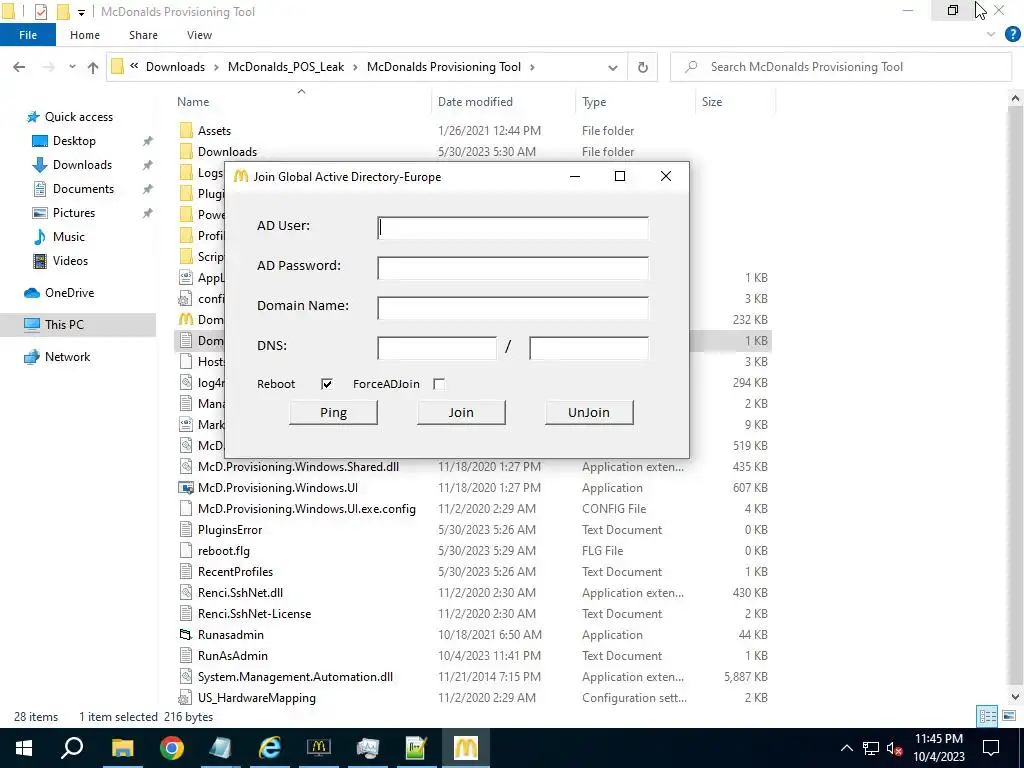
Task: Open File Explorer from taskbar
Action: 122,748
